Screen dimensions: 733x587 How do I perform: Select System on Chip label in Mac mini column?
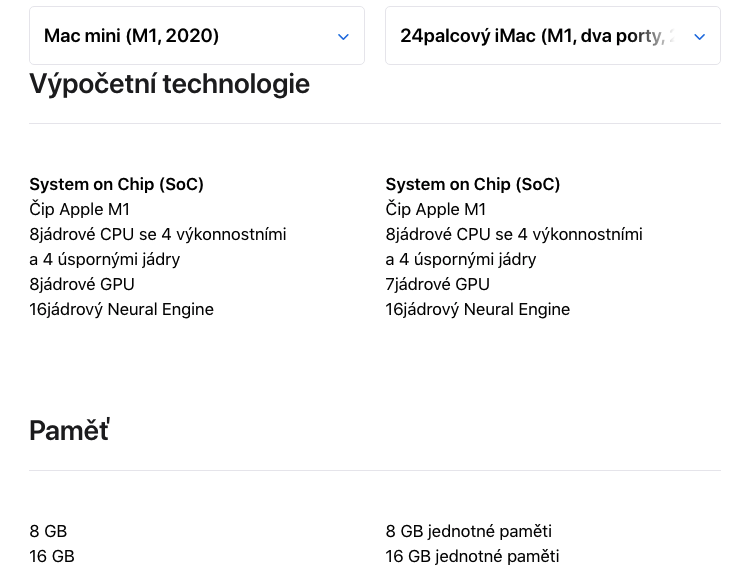pos(116,184)
